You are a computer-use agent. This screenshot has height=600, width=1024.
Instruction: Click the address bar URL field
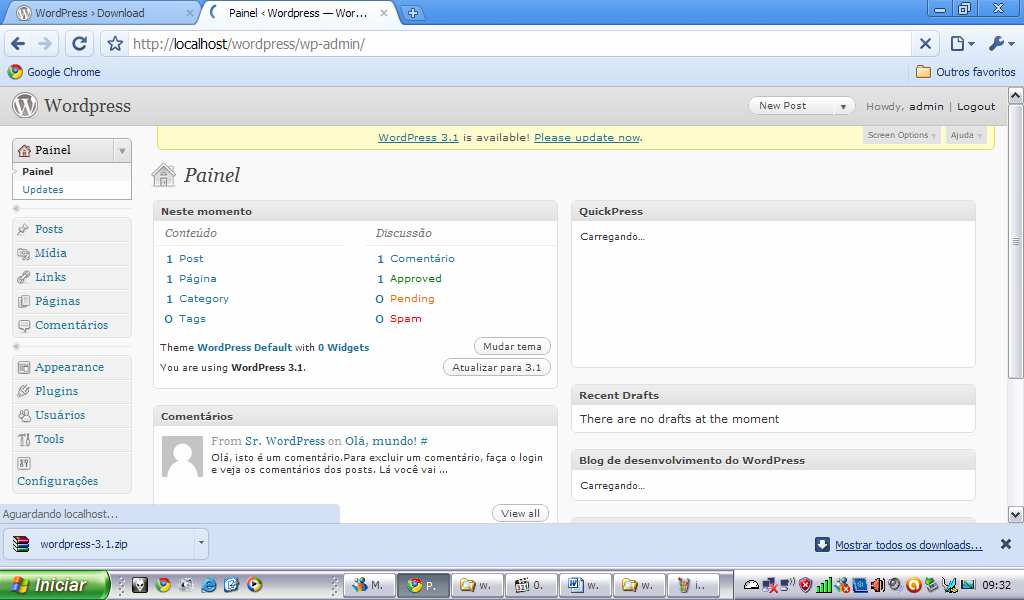click(x=519, y=44)
